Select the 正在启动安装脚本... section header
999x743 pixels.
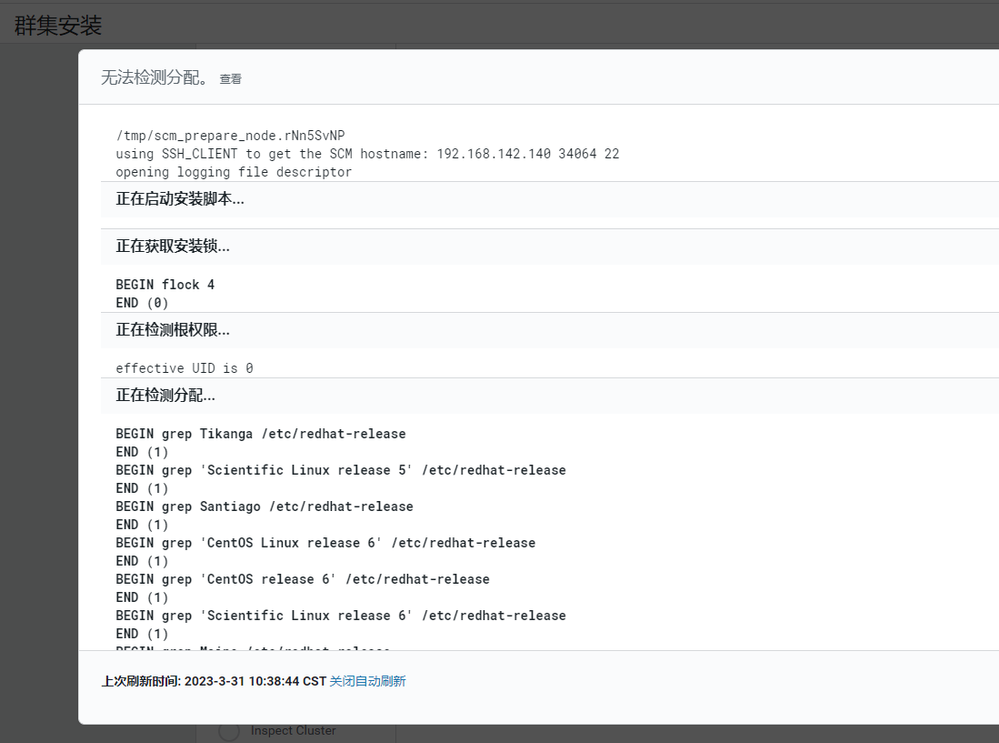pos(549,199)
